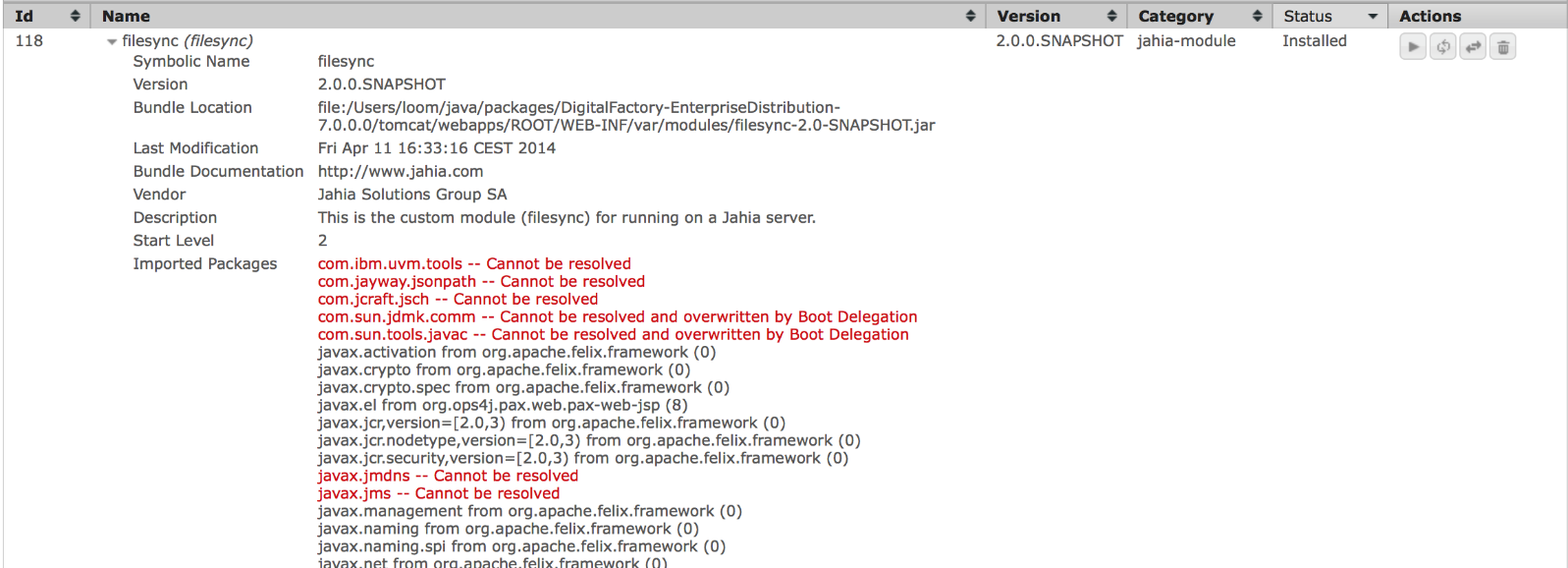The image size is (1568, 568).
Task: Open the filesync (filesync) bundle name
Action: 188,40
